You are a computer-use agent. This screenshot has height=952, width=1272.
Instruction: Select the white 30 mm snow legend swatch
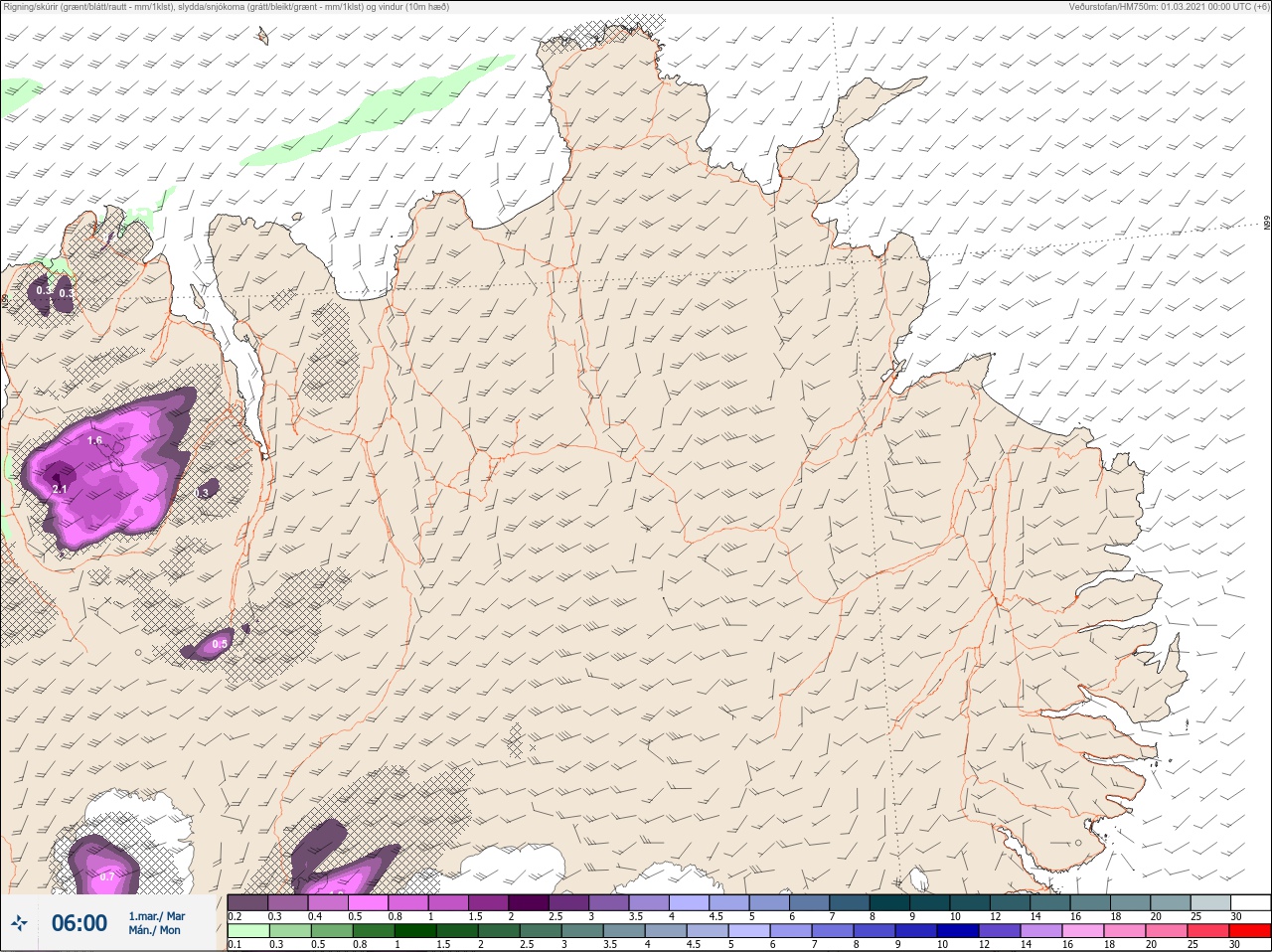[1250, 902]
